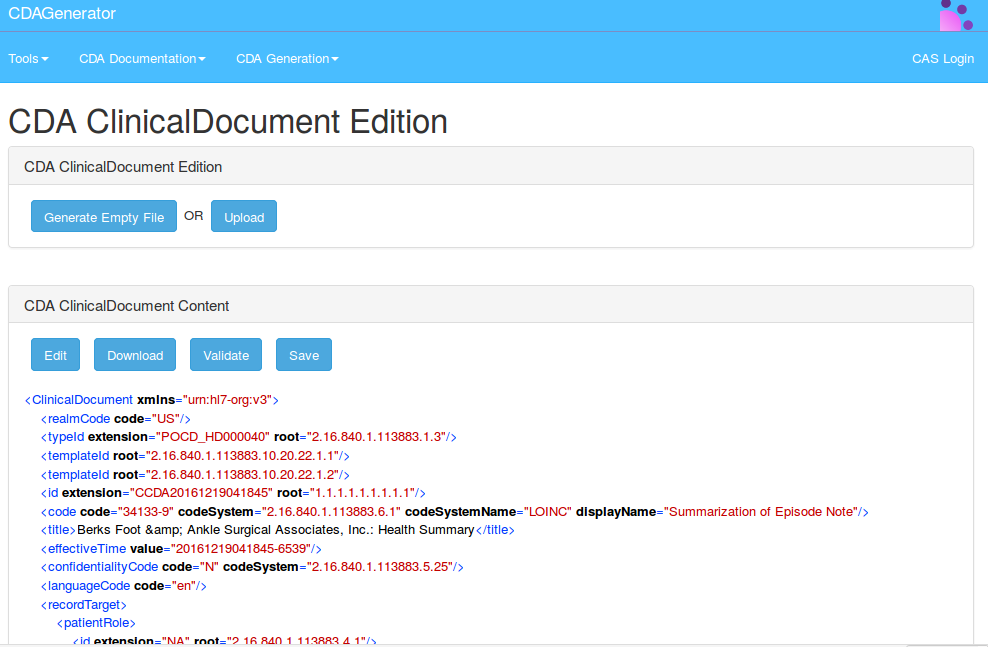Select the ClinicalDocument root element tag
The width and height of the screenshot is (988, 647).
pyautogui.click(x=82, y=400)
